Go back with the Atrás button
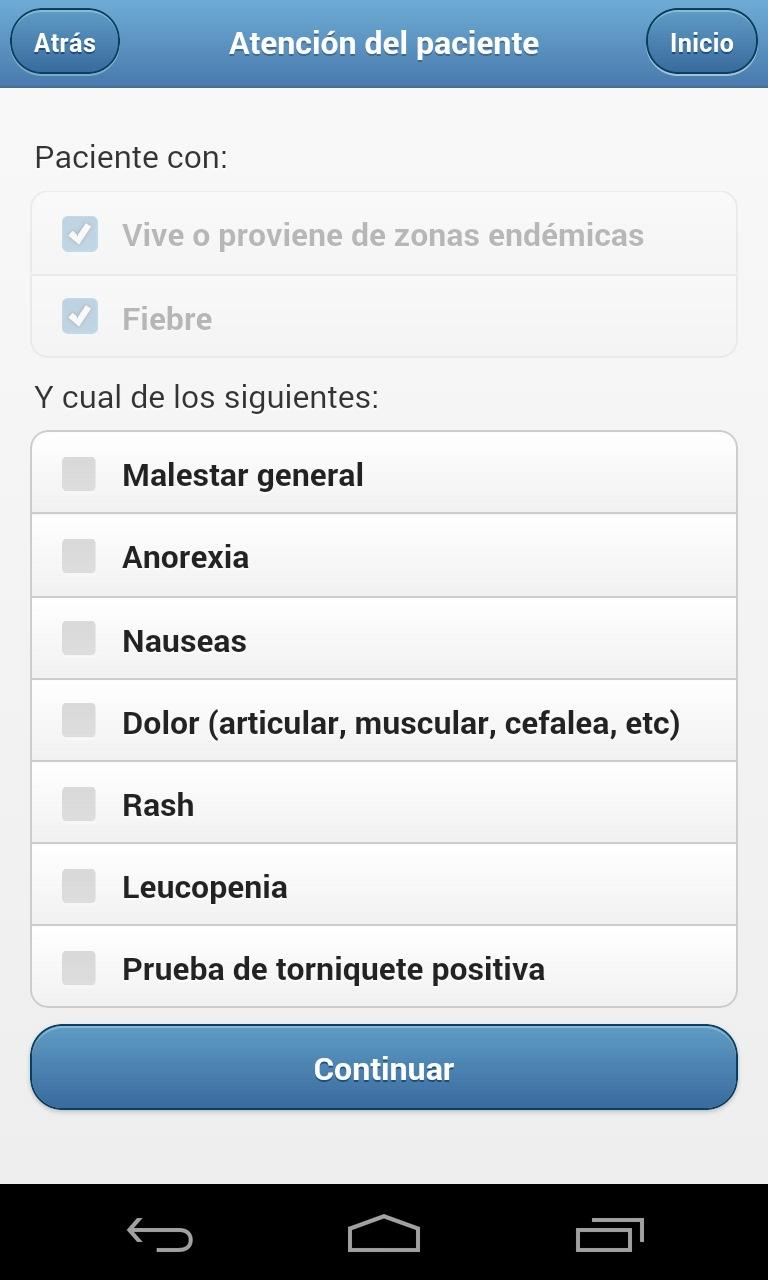 pyautogui.click(x=65, y=43)
